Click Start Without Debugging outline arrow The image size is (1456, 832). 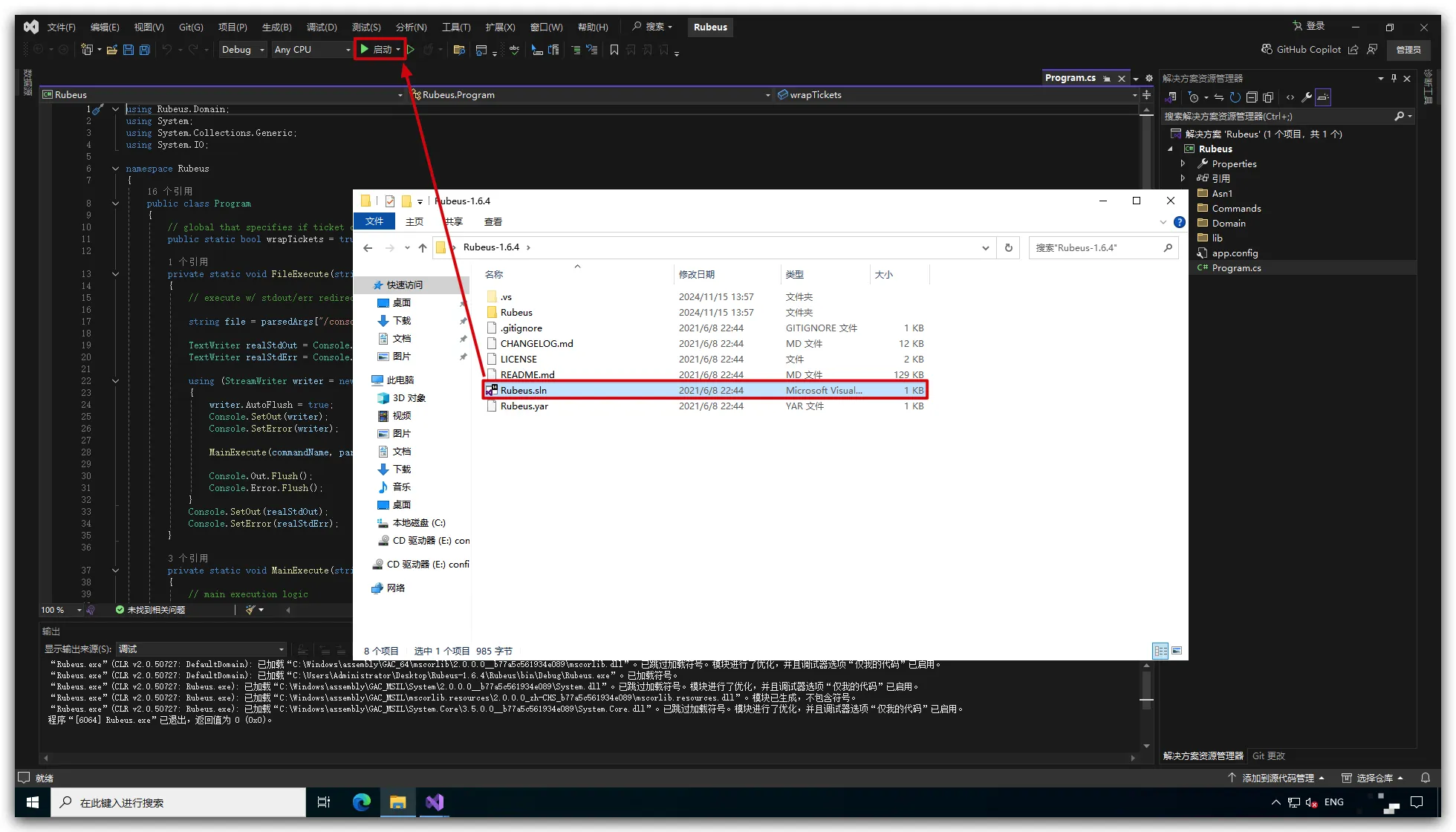click(411, 50)
